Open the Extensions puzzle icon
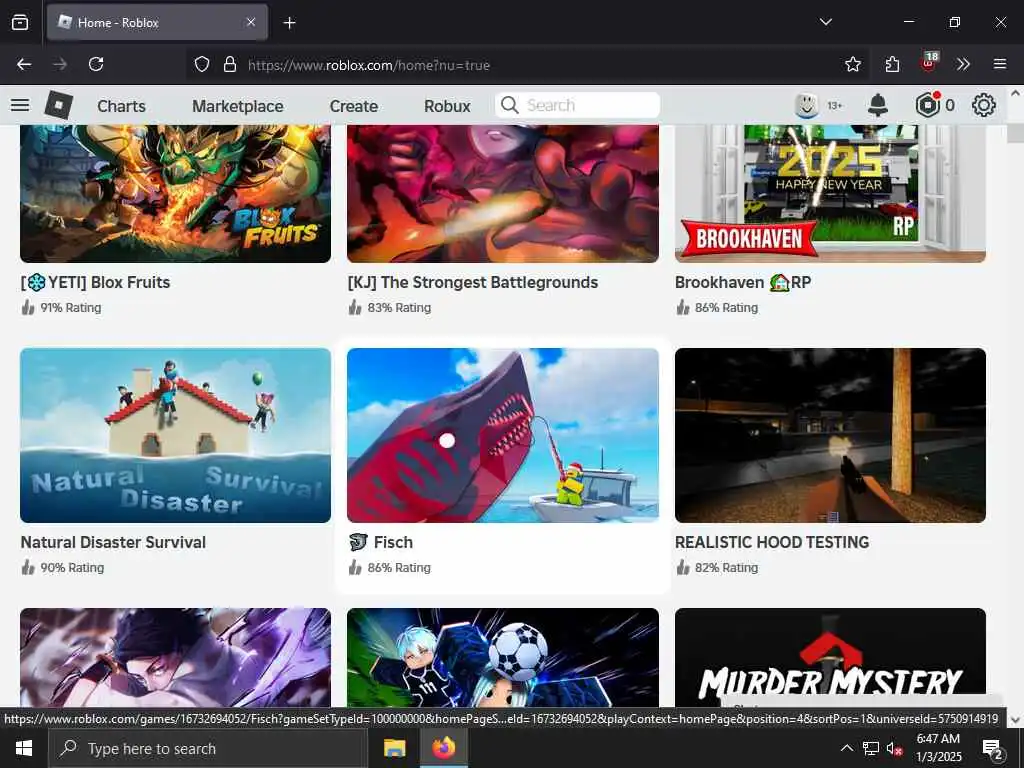 [x=892, y=64]
